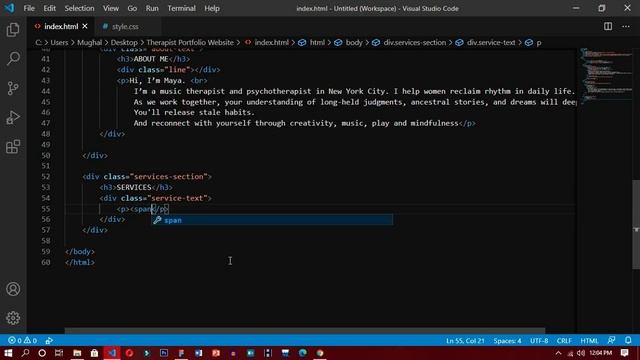640x360 pixels.
Task: Click the Mughal breadcrumb folder
Action: tap(89, 42)
